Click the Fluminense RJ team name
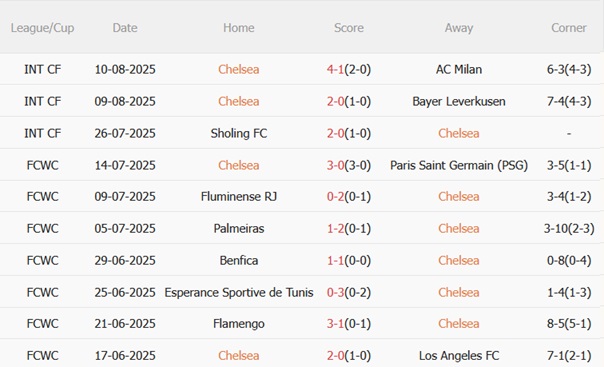 coord(239,196)
